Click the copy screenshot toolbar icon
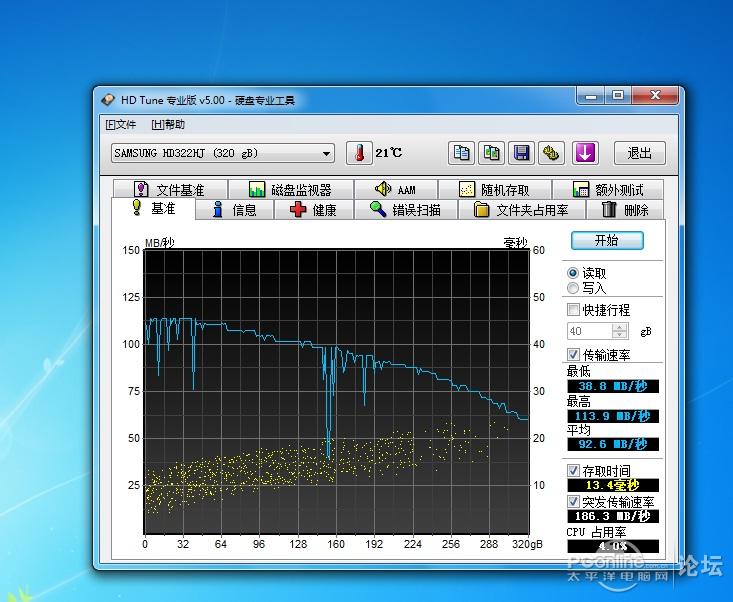 click(491, 153)
